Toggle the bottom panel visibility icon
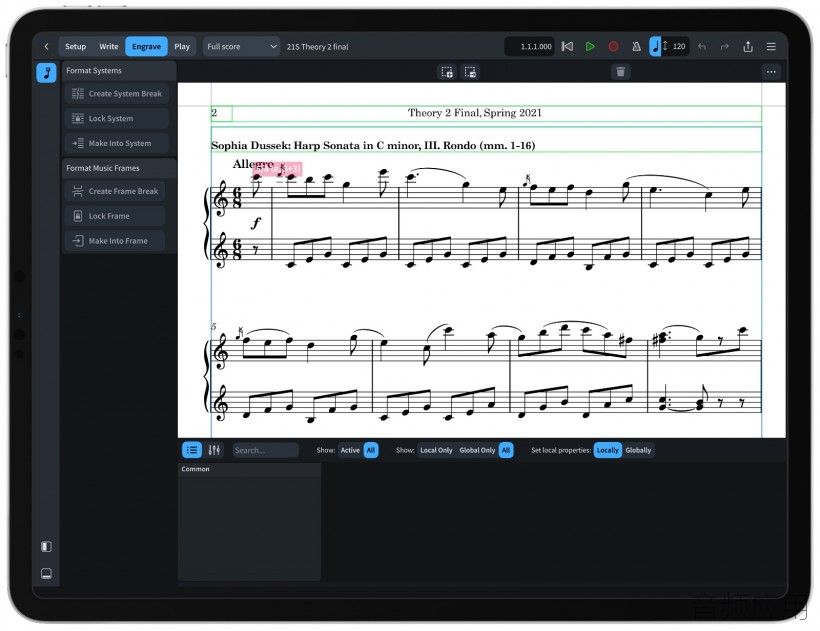 pyautogui.click(x=46, y=573)
